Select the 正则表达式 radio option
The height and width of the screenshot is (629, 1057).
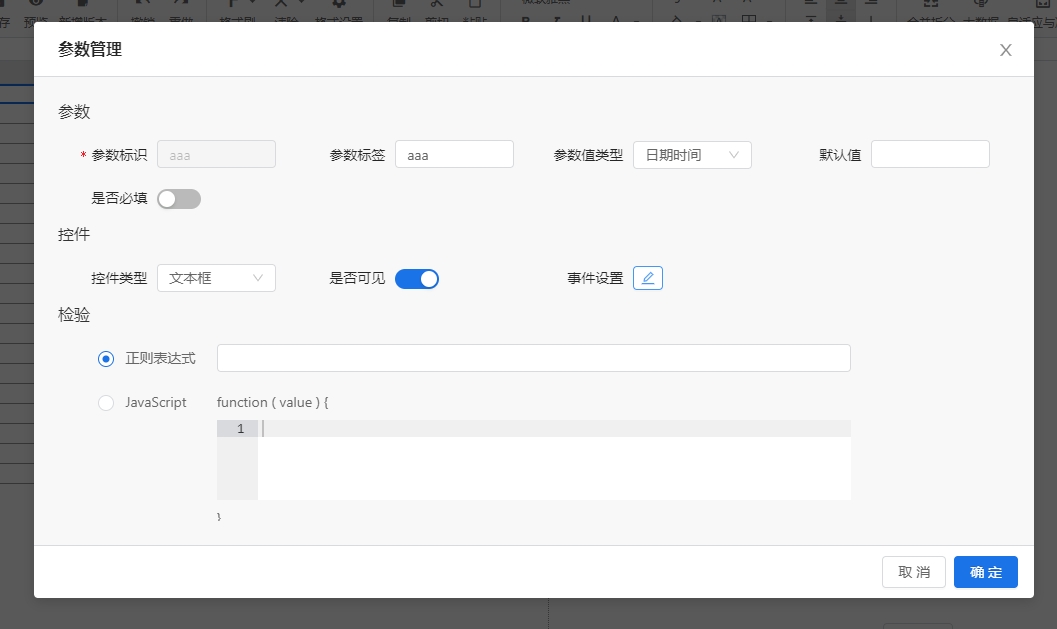tap(106, 358)
